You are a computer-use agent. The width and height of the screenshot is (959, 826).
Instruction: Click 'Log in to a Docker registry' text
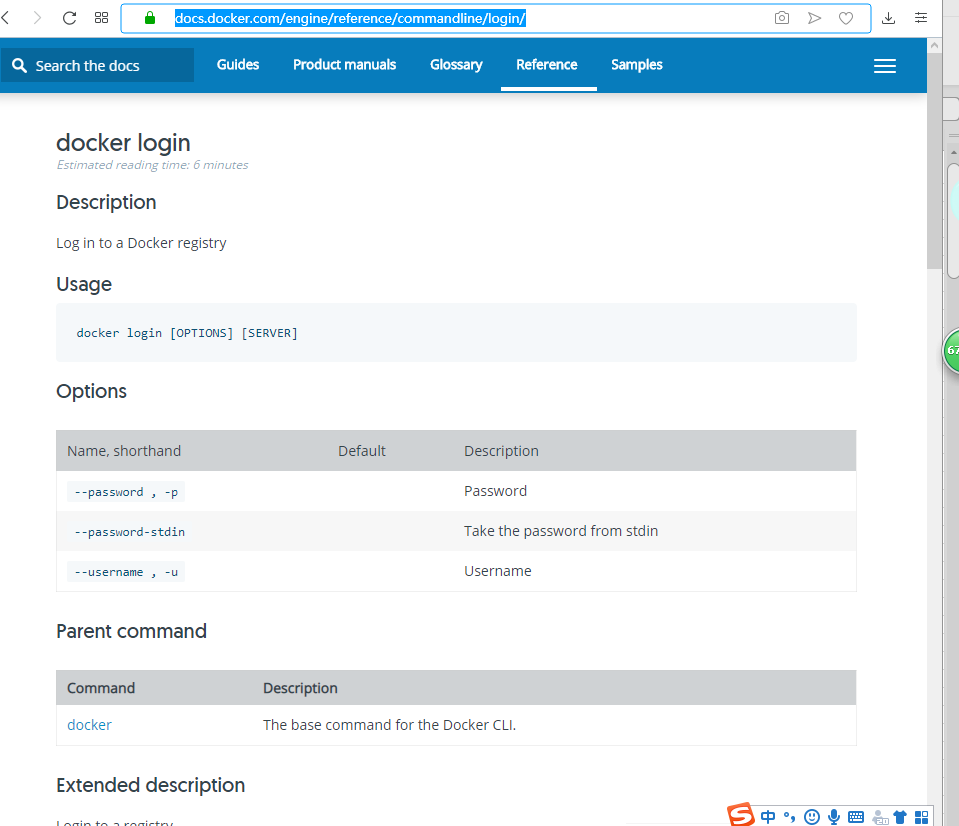pyautogui.click(x=141, y=243)
